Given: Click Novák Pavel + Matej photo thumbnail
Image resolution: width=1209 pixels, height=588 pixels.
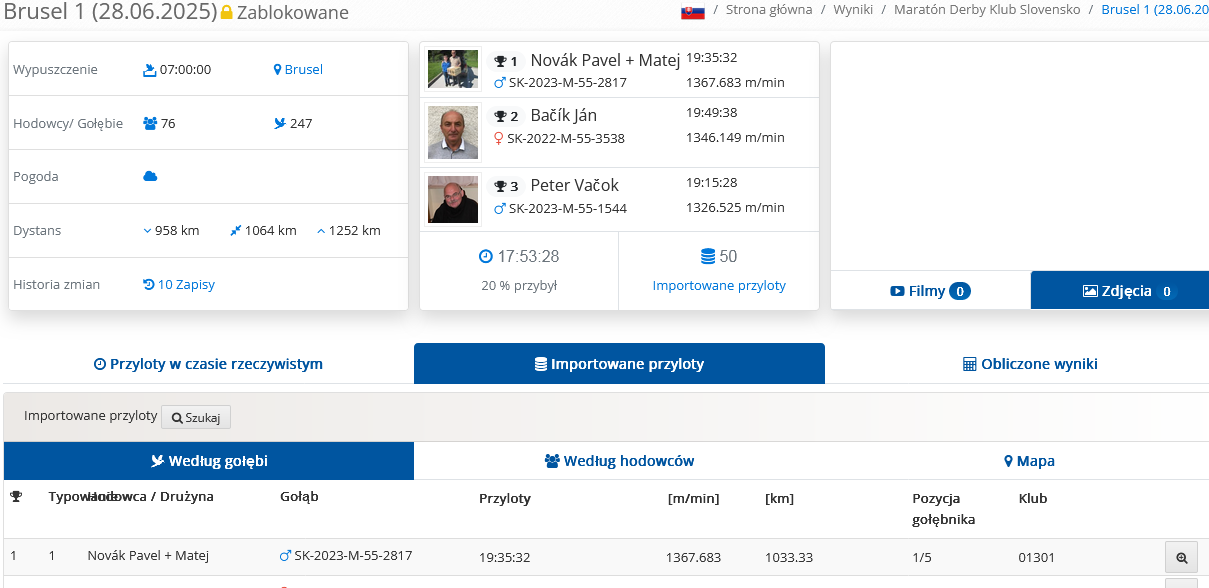Looking at the screenshot, I should pos(453,70).
